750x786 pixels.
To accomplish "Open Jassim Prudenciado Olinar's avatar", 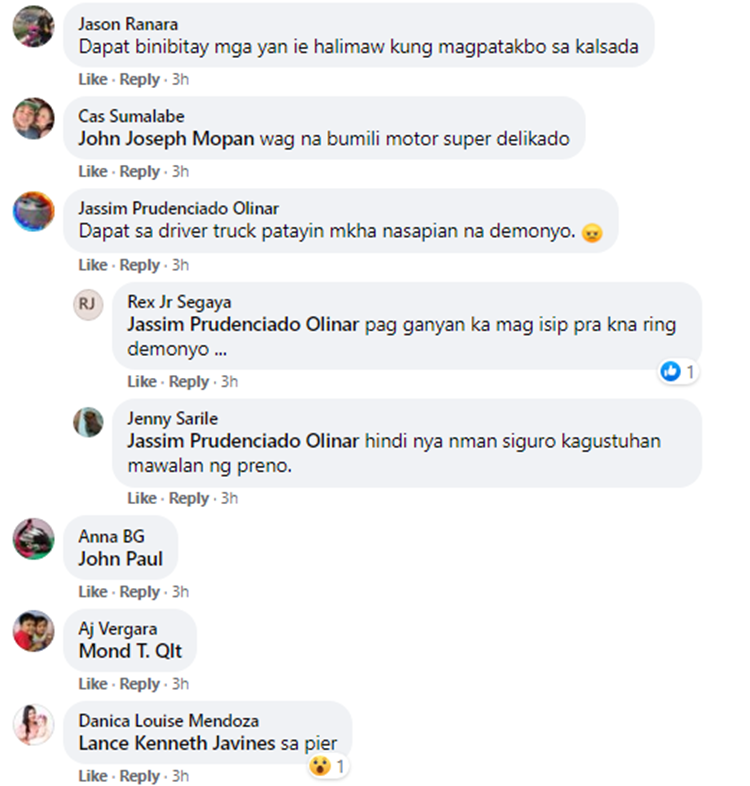I will click(x=34, y=211).
